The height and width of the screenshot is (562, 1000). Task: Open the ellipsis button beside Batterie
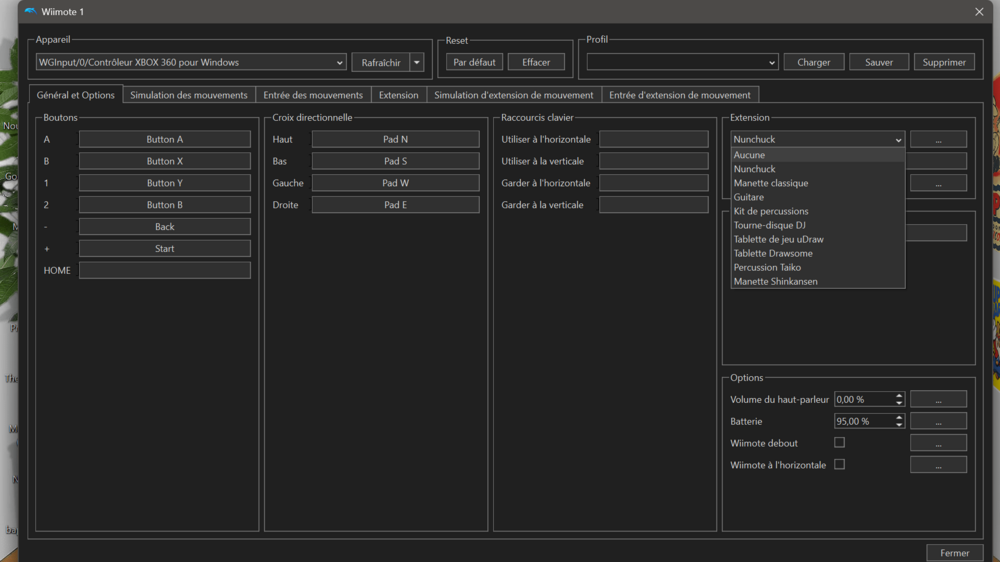tap(938, 421)
